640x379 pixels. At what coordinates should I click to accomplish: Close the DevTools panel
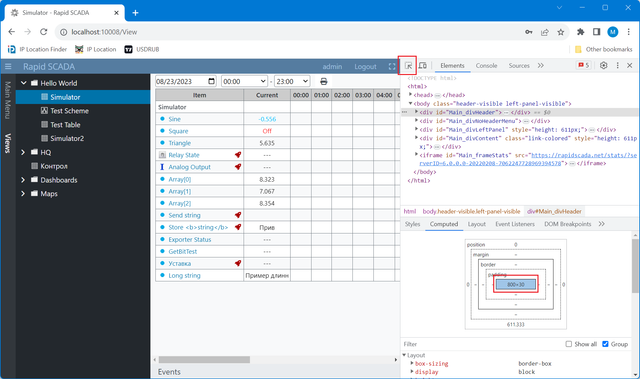[x=629, y=65]
